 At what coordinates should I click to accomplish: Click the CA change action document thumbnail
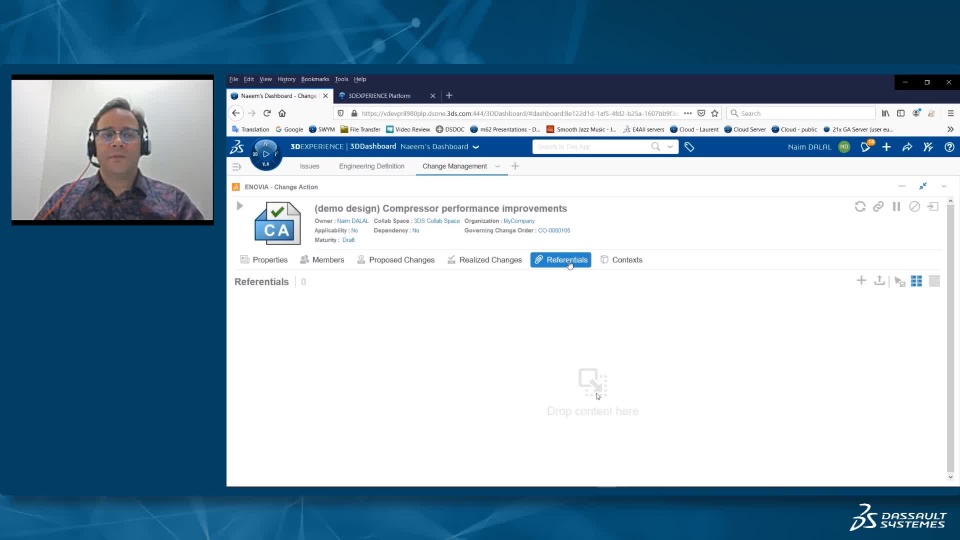[x=277, y=224]
